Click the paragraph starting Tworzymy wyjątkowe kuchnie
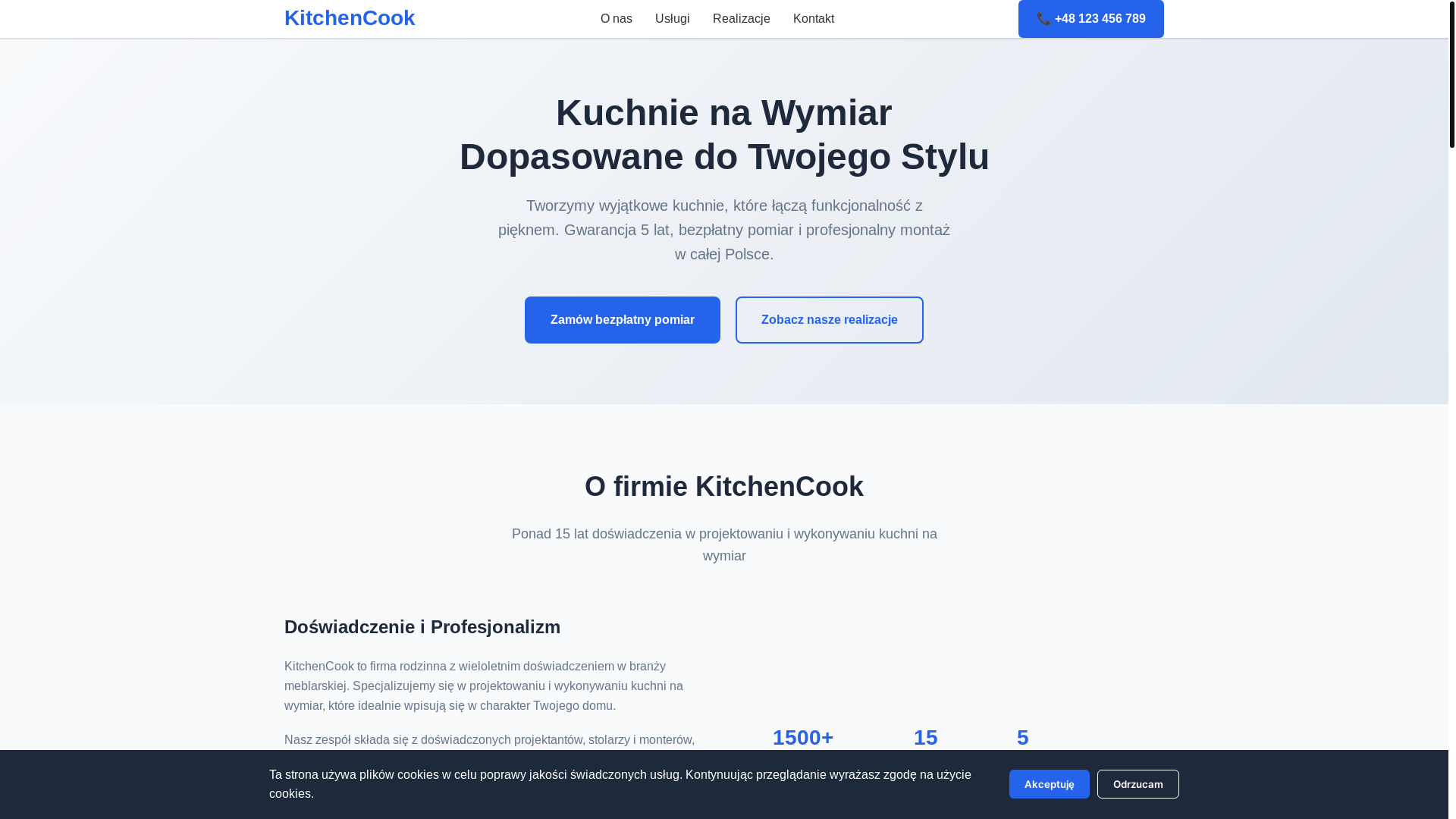This screenshot has height=819, width=1456. pyautogui.click(x=724, y=230)
